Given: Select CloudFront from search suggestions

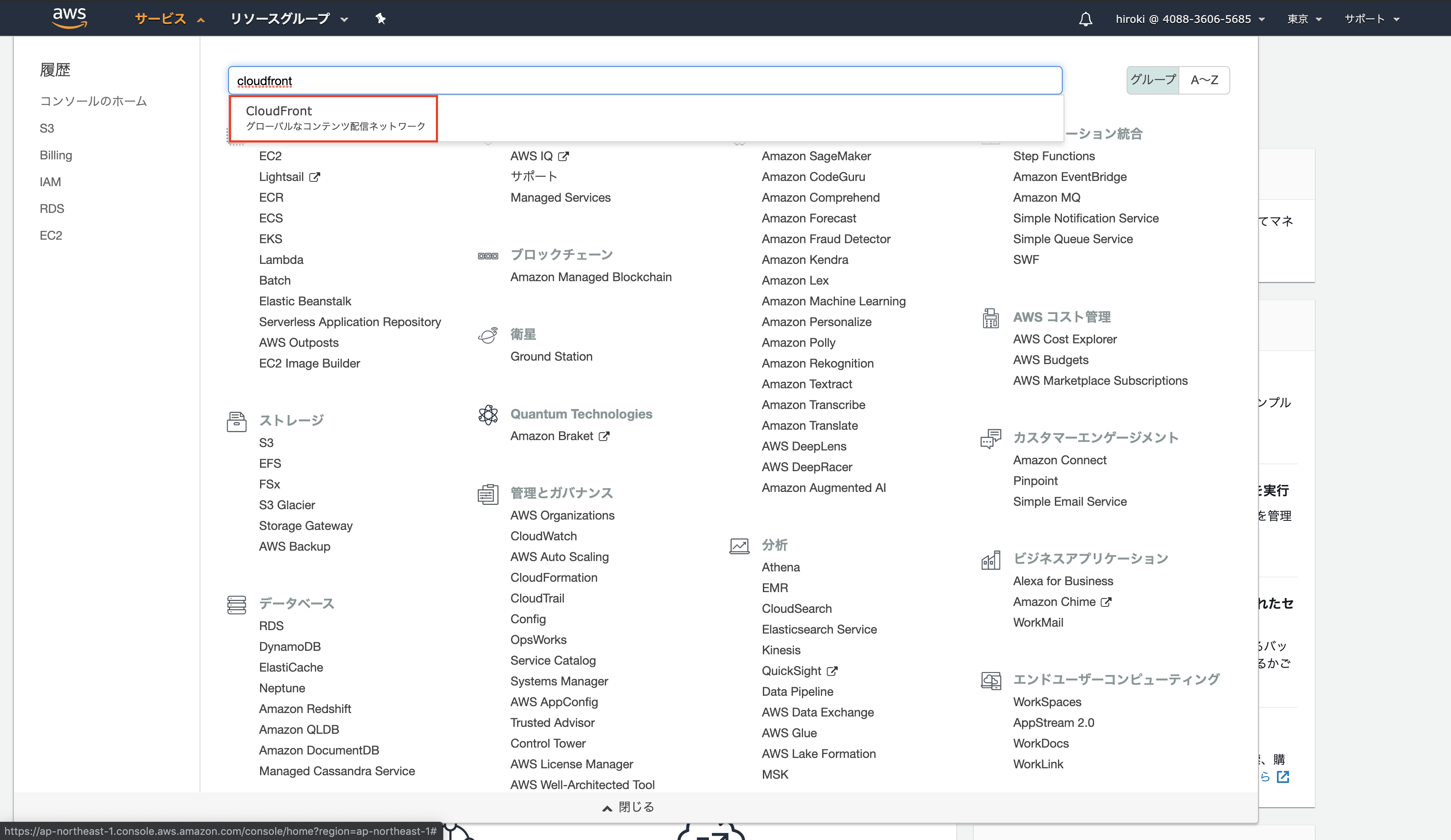Looking at the screenshot, I should click(x=333, y=118).
